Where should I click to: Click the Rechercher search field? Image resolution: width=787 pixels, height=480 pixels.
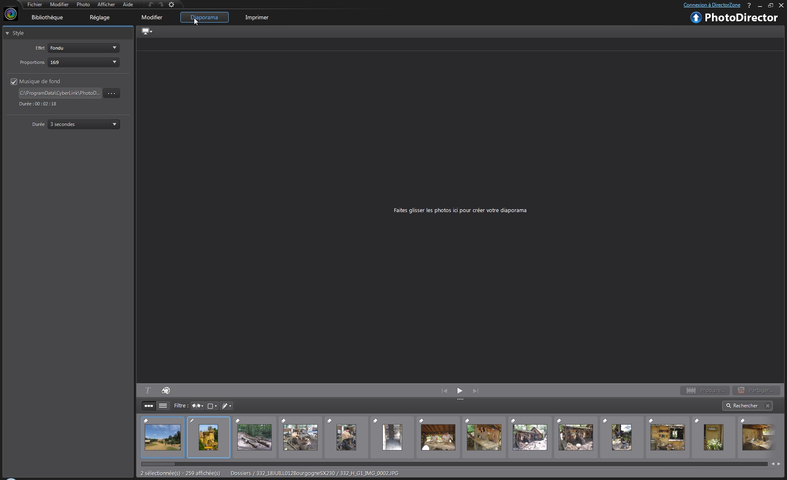pyautogui.click(x=746, y=405)
